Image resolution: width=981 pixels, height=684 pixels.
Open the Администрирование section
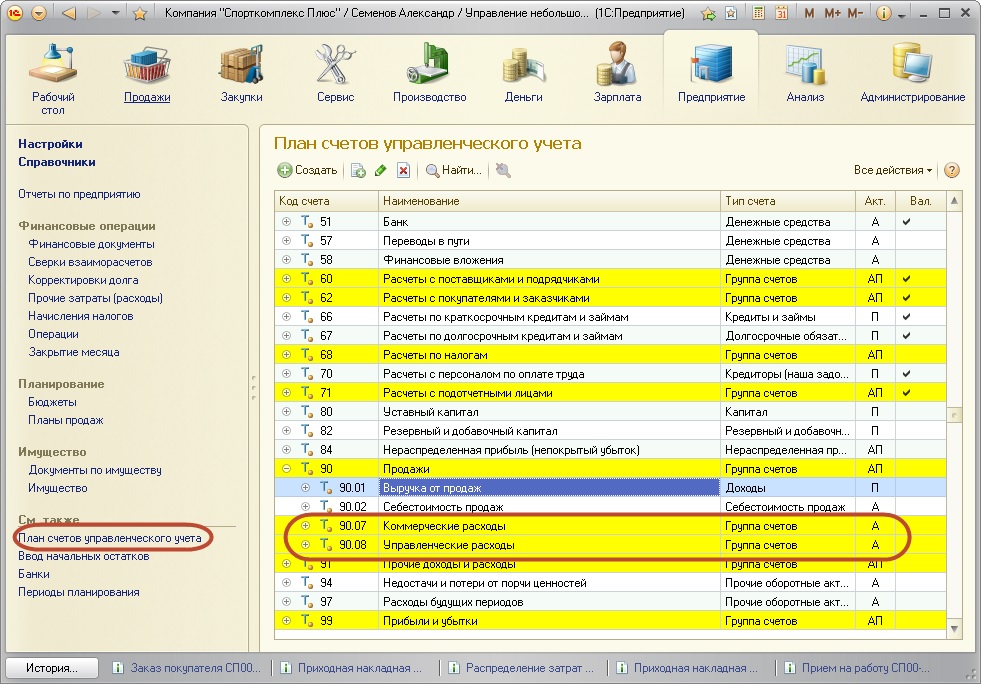tap(912, 73)
